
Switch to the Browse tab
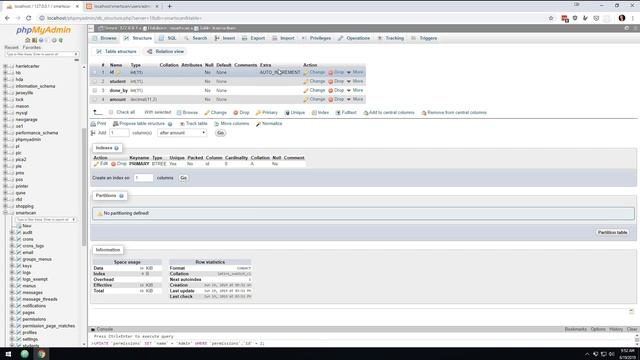tap(104, 38)
